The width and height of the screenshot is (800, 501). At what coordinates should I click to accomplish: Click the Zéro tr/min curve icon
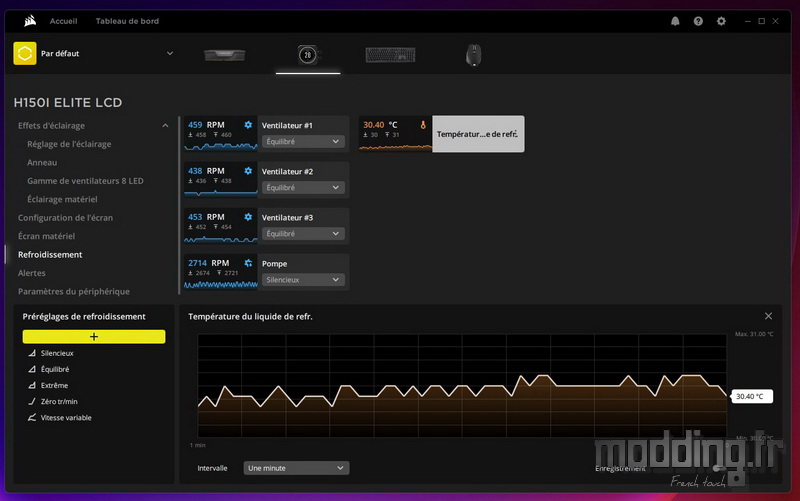tap(32, 402)
